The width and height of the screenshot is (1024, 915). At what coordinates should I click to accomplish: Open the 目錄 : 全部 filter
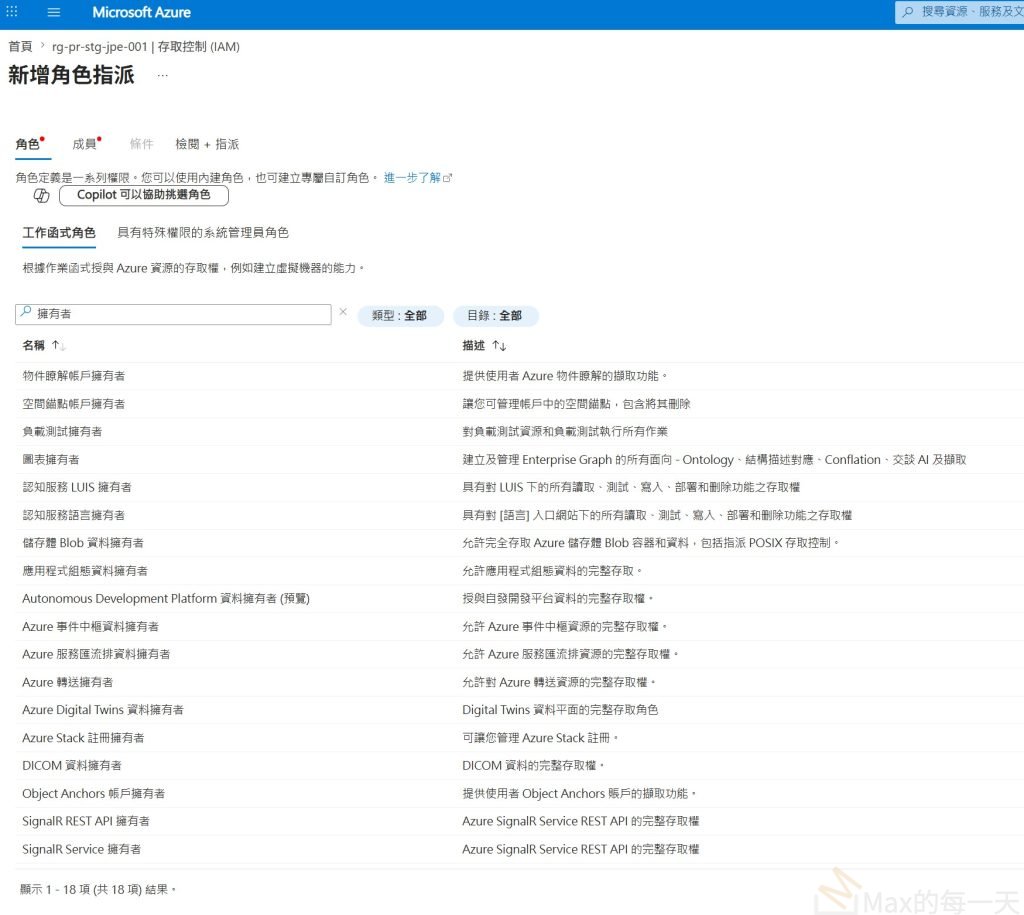tap(495, 315)
